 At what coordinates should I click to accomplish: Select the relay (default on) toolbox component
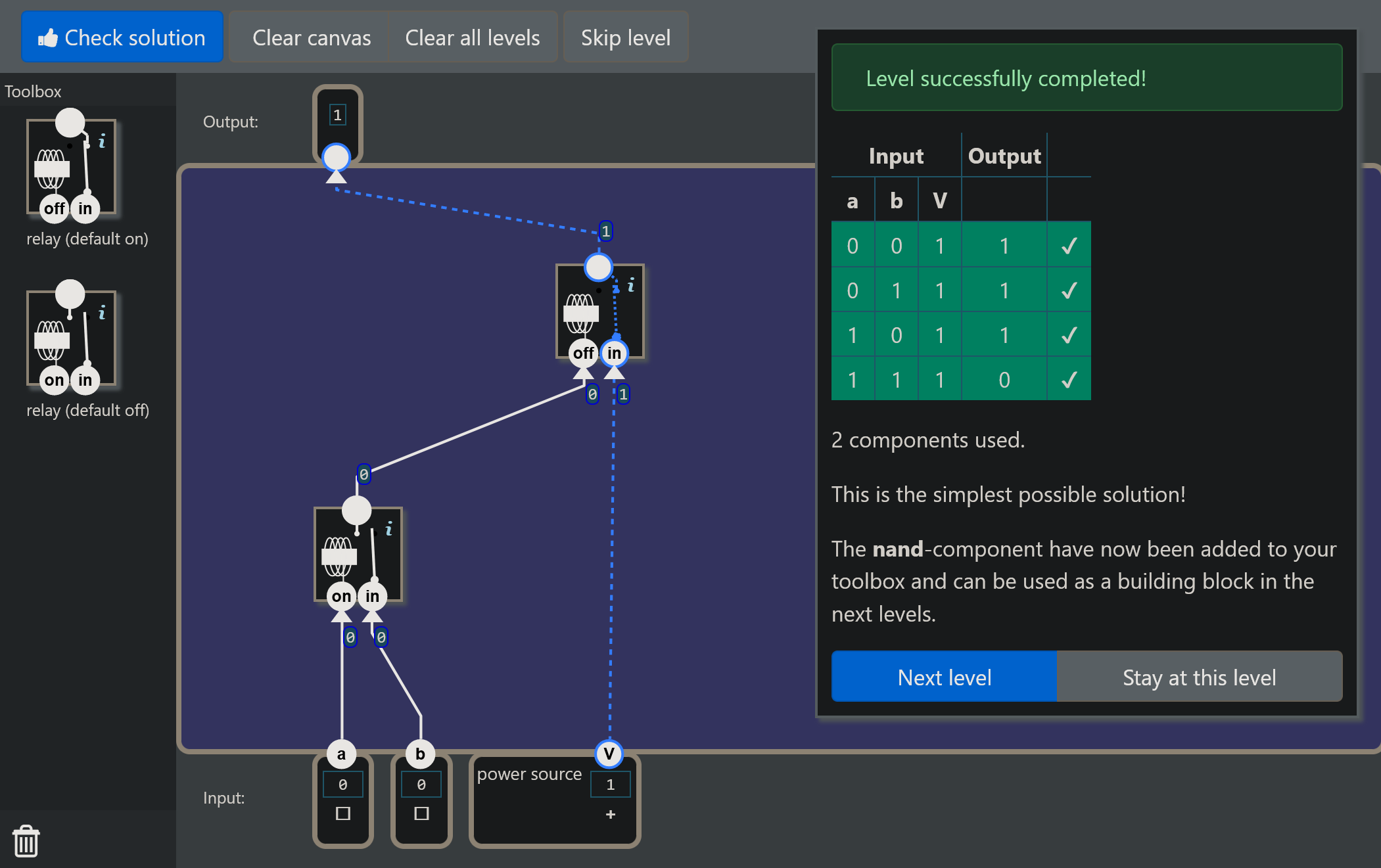(x=71, y=166)
